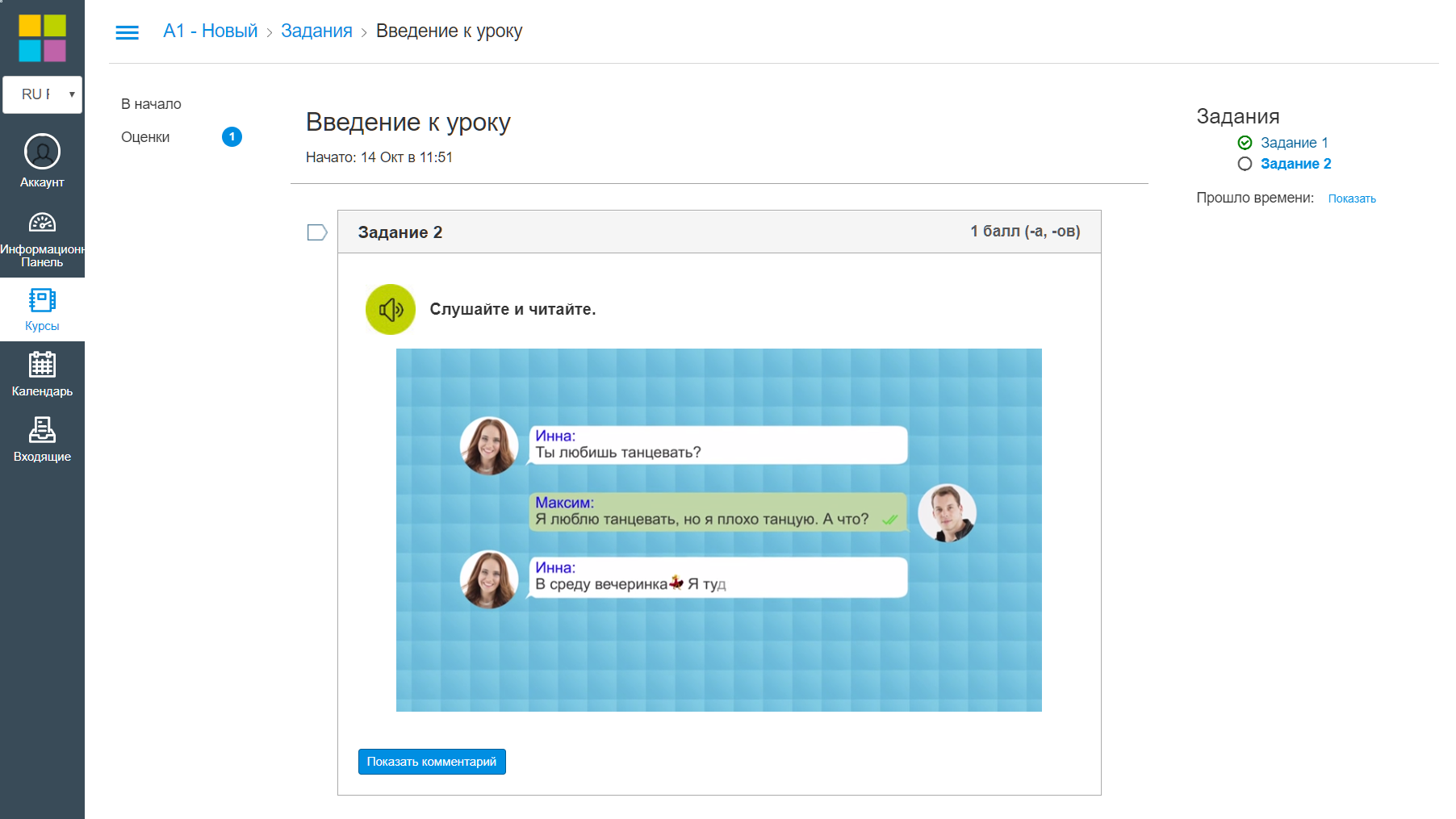Expand the RU language dropdown
The image size is (1456, 819).
42,94
